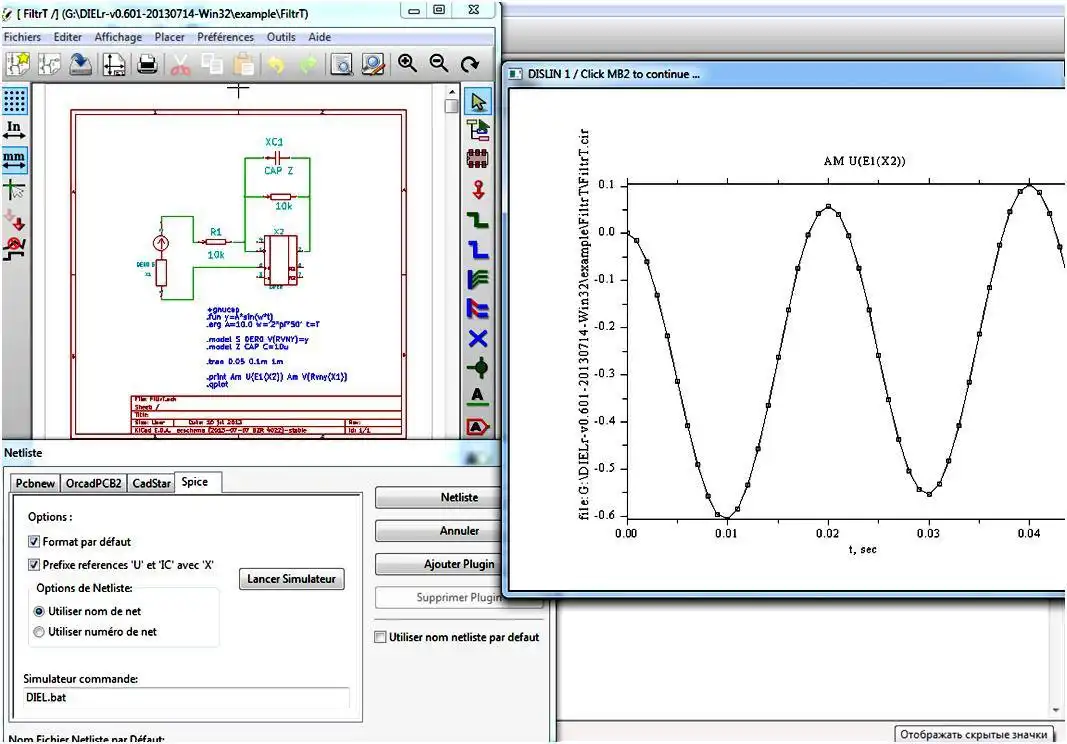Image resolution: width=1067 pixels, height=744 pixels.
Task: Click the Print schematic icon
Action: pyautogui.click(x=148, y=64)
